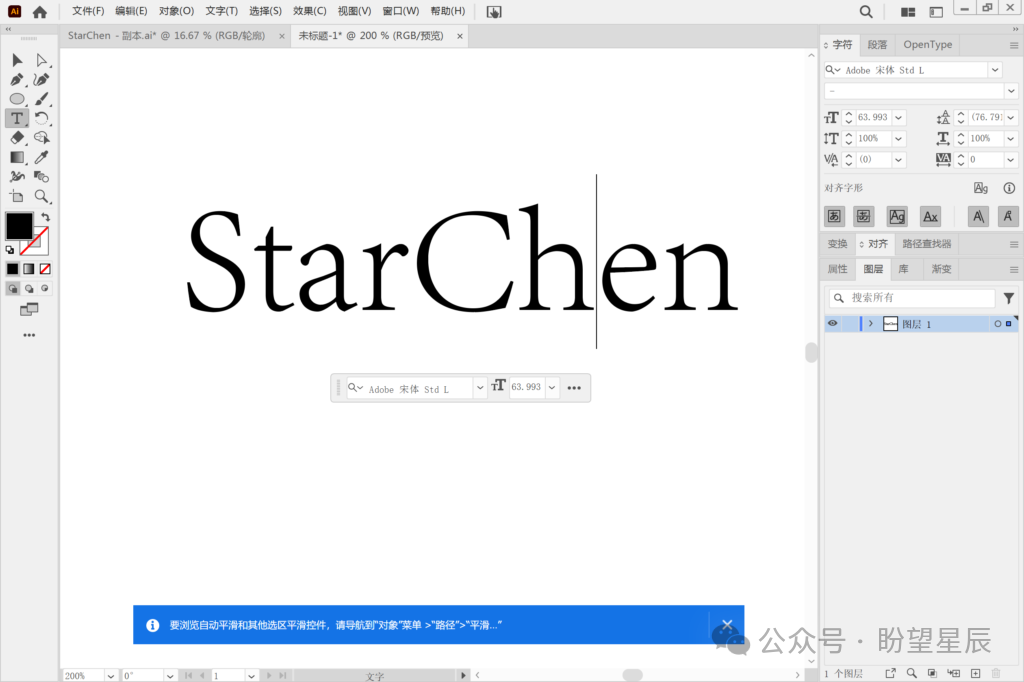Click the home icon in top bar

pos(40,12)
